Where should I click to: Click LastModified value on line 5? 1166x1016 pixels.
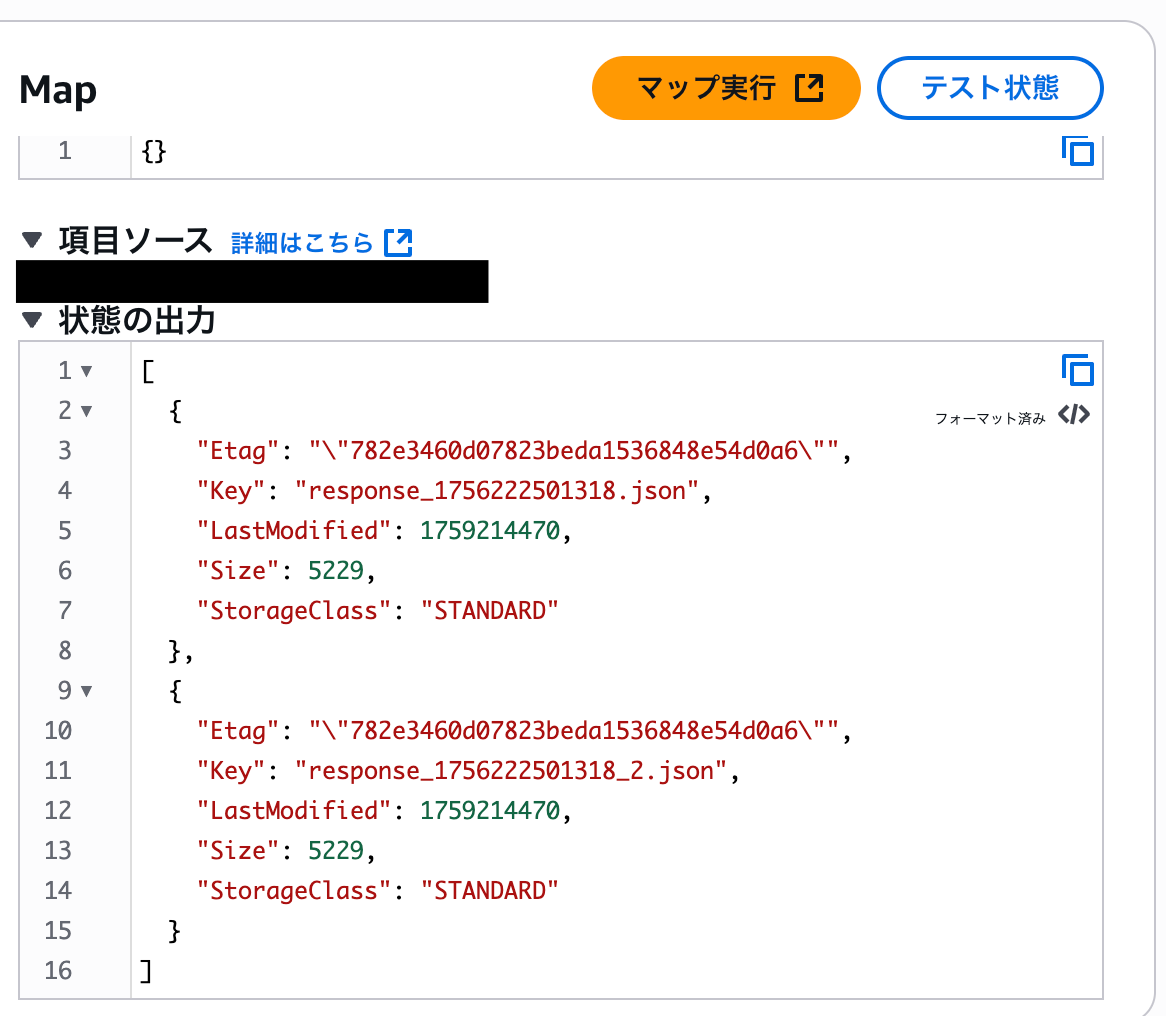(490, 530)
